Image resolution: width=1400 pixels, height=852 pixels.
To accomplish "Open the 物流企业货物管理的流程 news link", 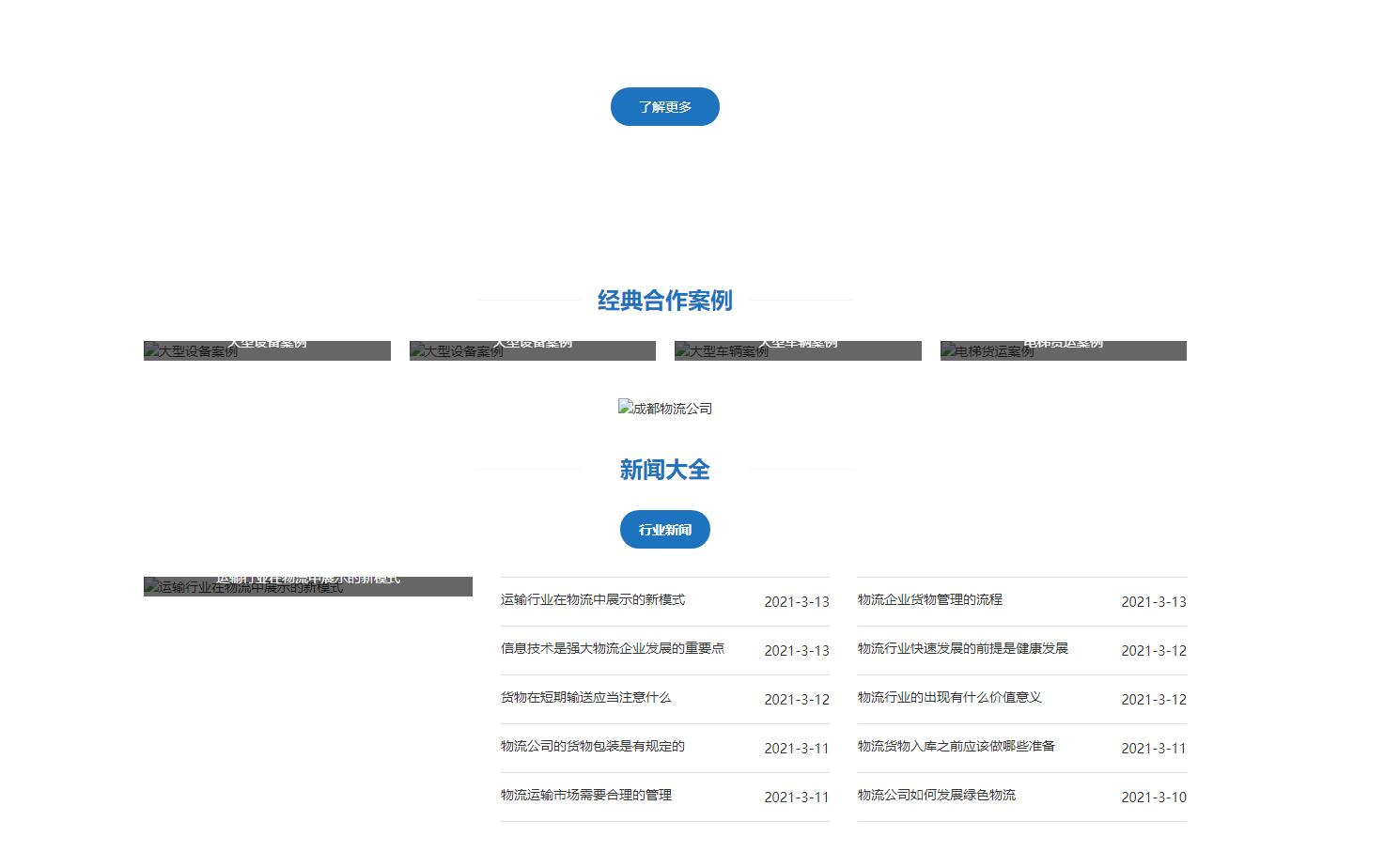I will 929,599.
